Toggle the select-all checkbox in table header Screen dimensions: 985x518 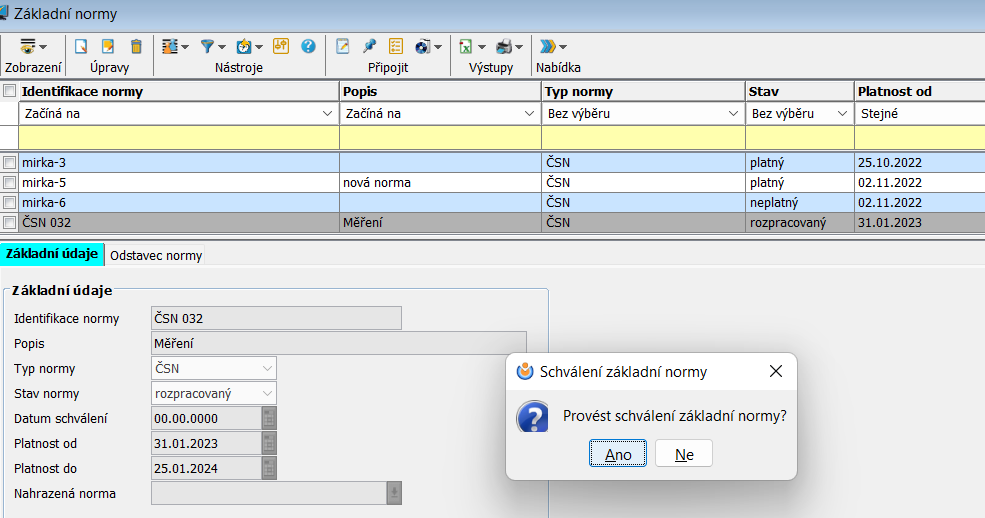[10, 91]
